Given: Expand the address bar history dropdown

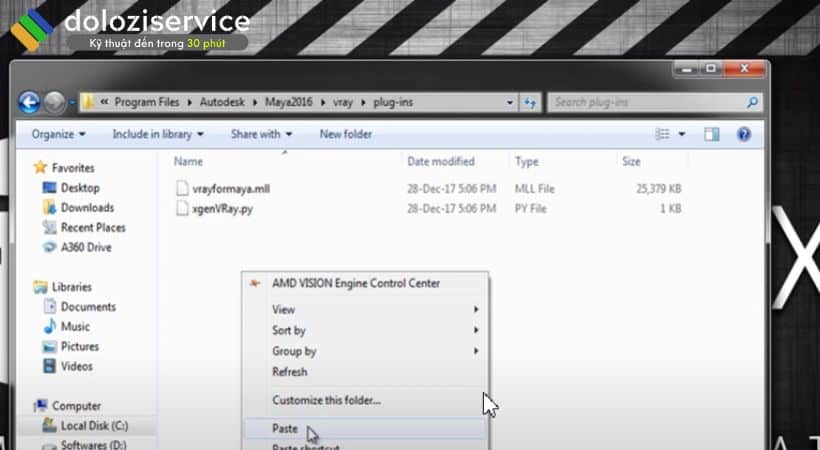Looking at the screenshot, I should [x=509, y=103].
